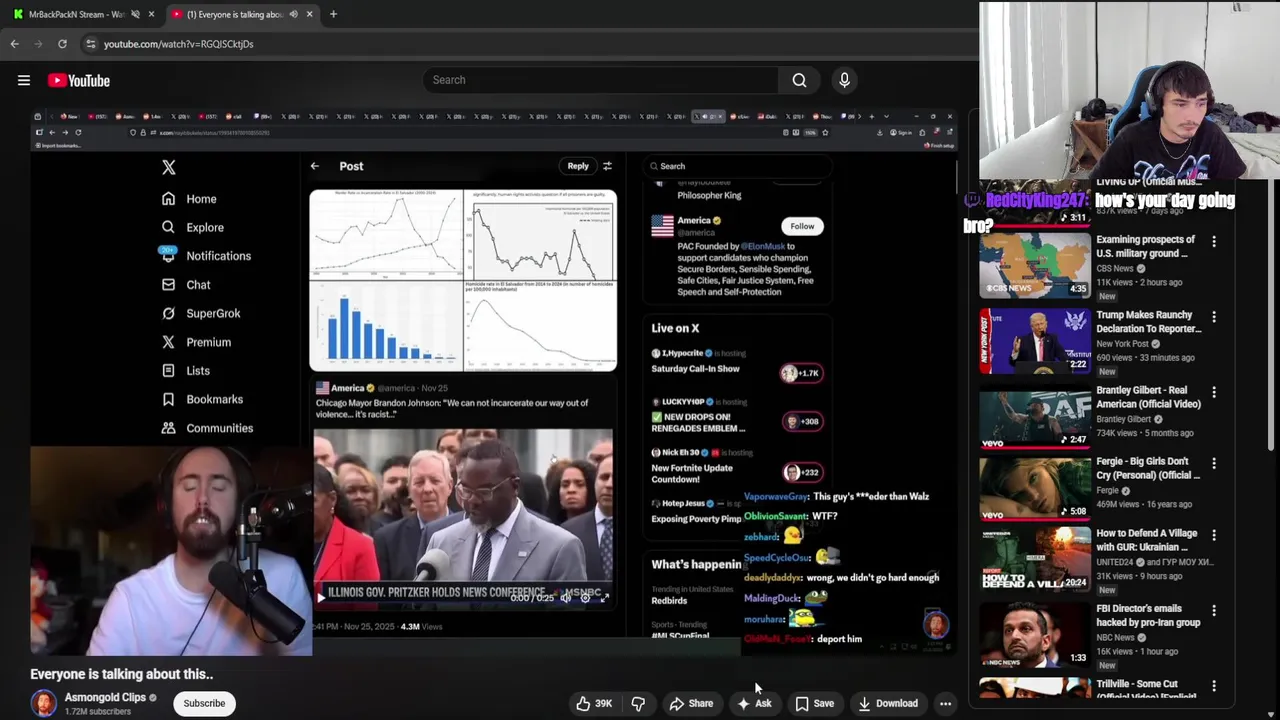Click Notifications in the video's X sidebar
The height and width of the screenshot is (720, 1280).
tap(206, 256)
